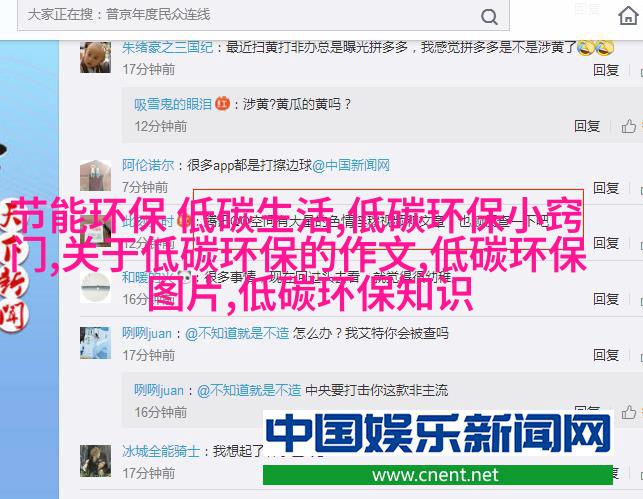Reply to 咧咧juan's 17分钟前 comment
This screenshot has height=499, width=643.
[606, 355]
